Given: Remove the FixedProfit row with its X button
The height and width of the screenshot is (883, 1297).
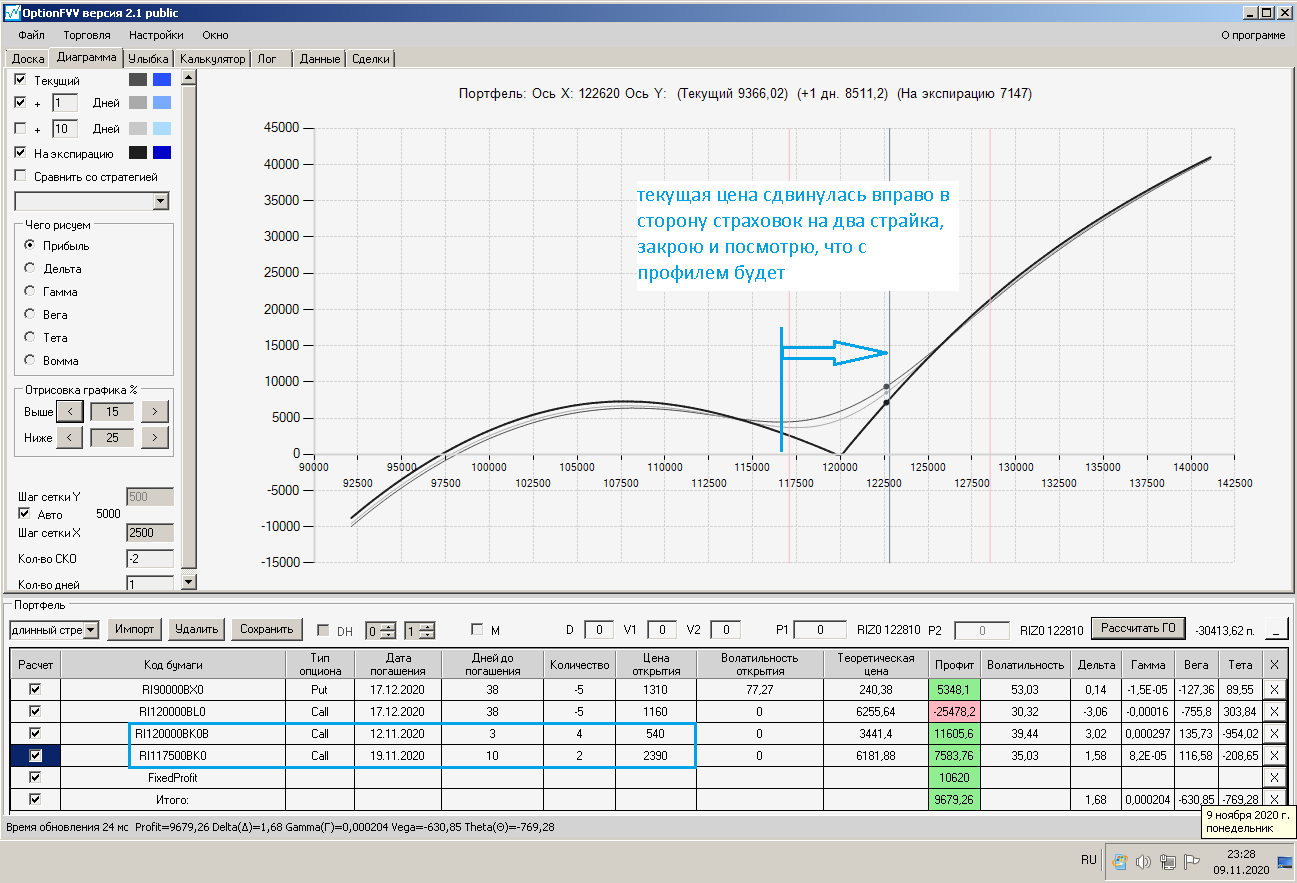Looking at the screenshot, I should click(x=1273, y=777).
